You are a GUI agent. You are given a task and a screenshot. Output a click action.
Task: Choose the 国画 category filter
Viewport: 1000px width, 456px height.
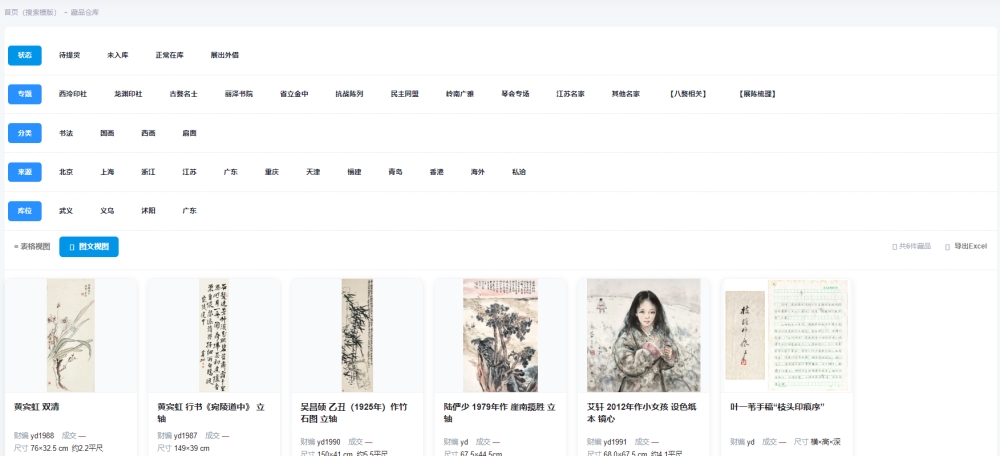[107, 133]
